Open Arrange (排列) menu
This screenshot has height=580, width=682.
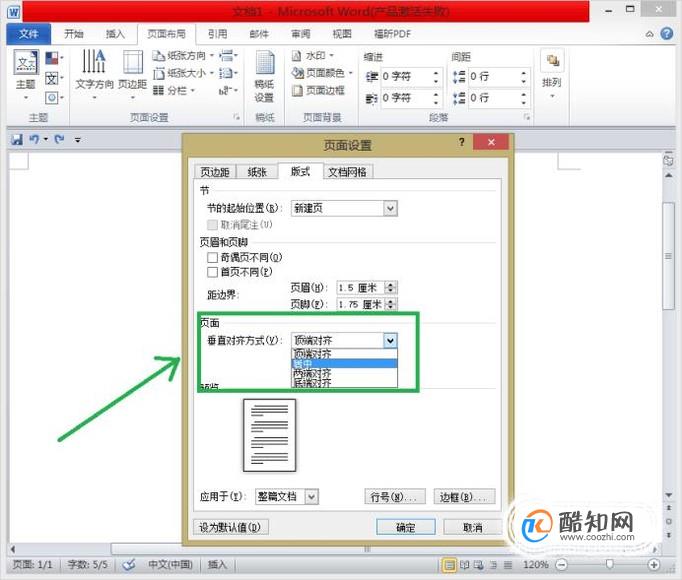coord(552,74)
